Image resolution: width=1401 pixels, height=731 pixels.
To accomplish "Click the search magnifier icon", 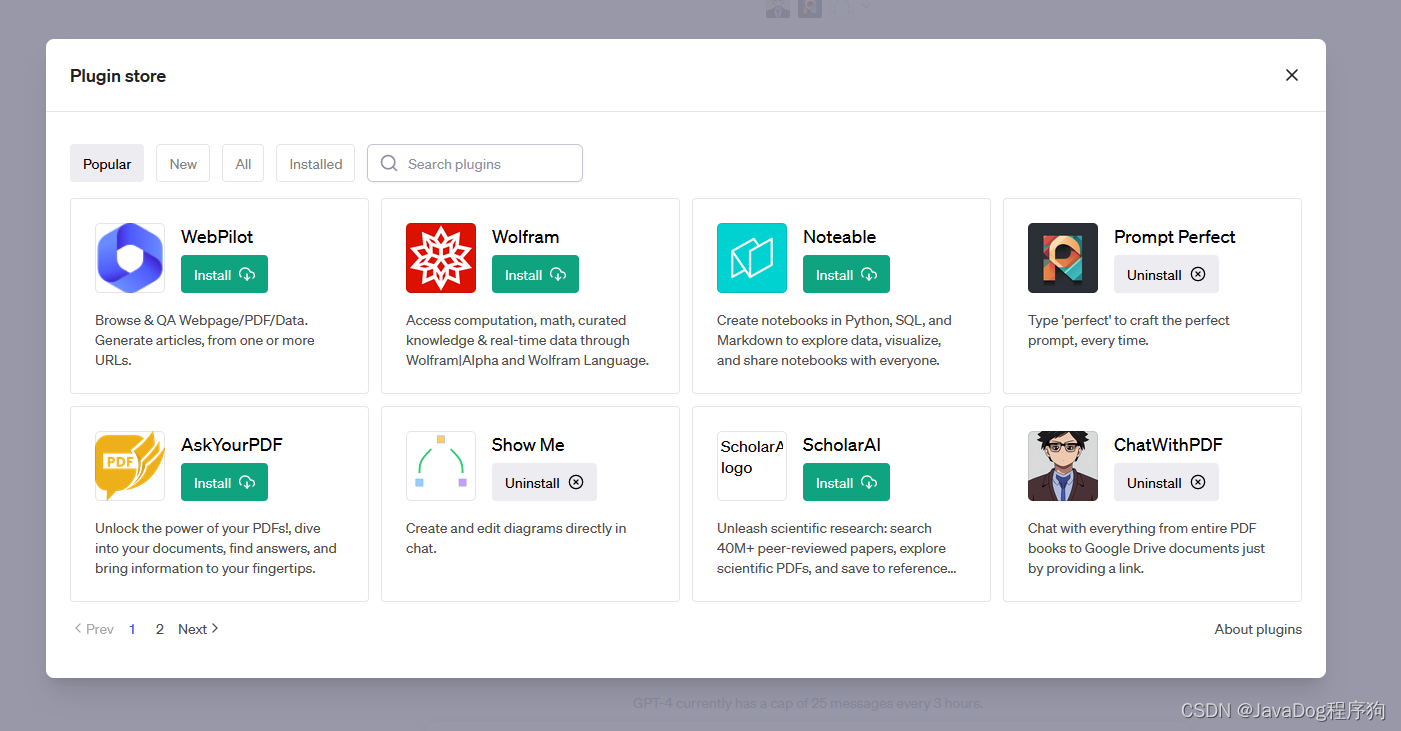I will click(389, 163).
